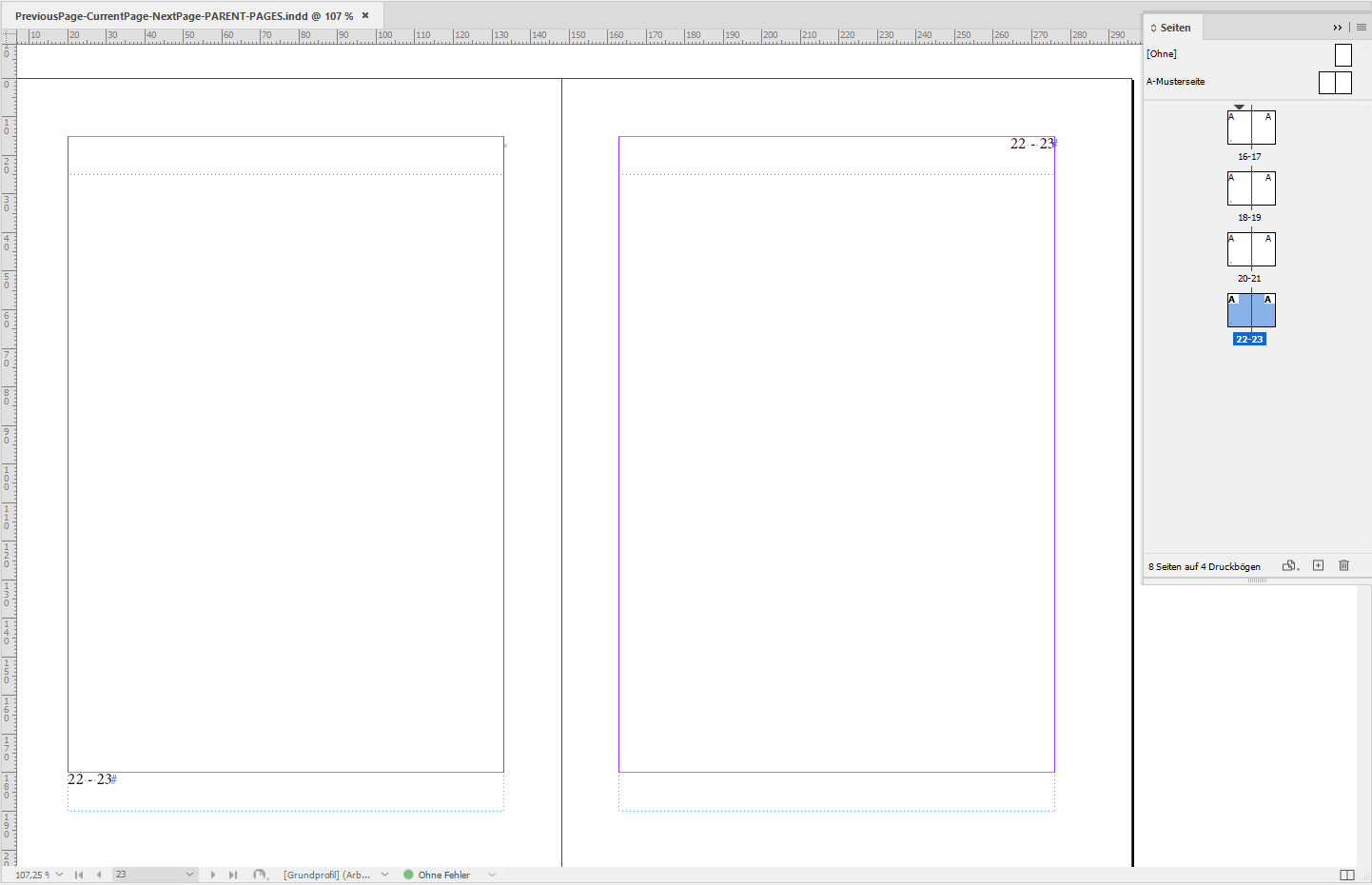
Task: Click the disclosure triangle above spread 16-17
Action: click(1239, 107)
